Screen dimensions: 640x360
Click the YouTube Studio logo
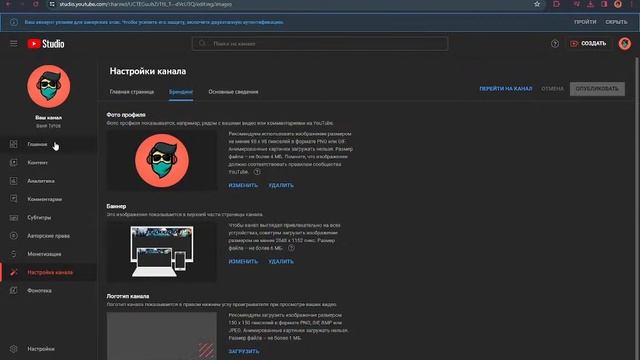coord(46,44)
